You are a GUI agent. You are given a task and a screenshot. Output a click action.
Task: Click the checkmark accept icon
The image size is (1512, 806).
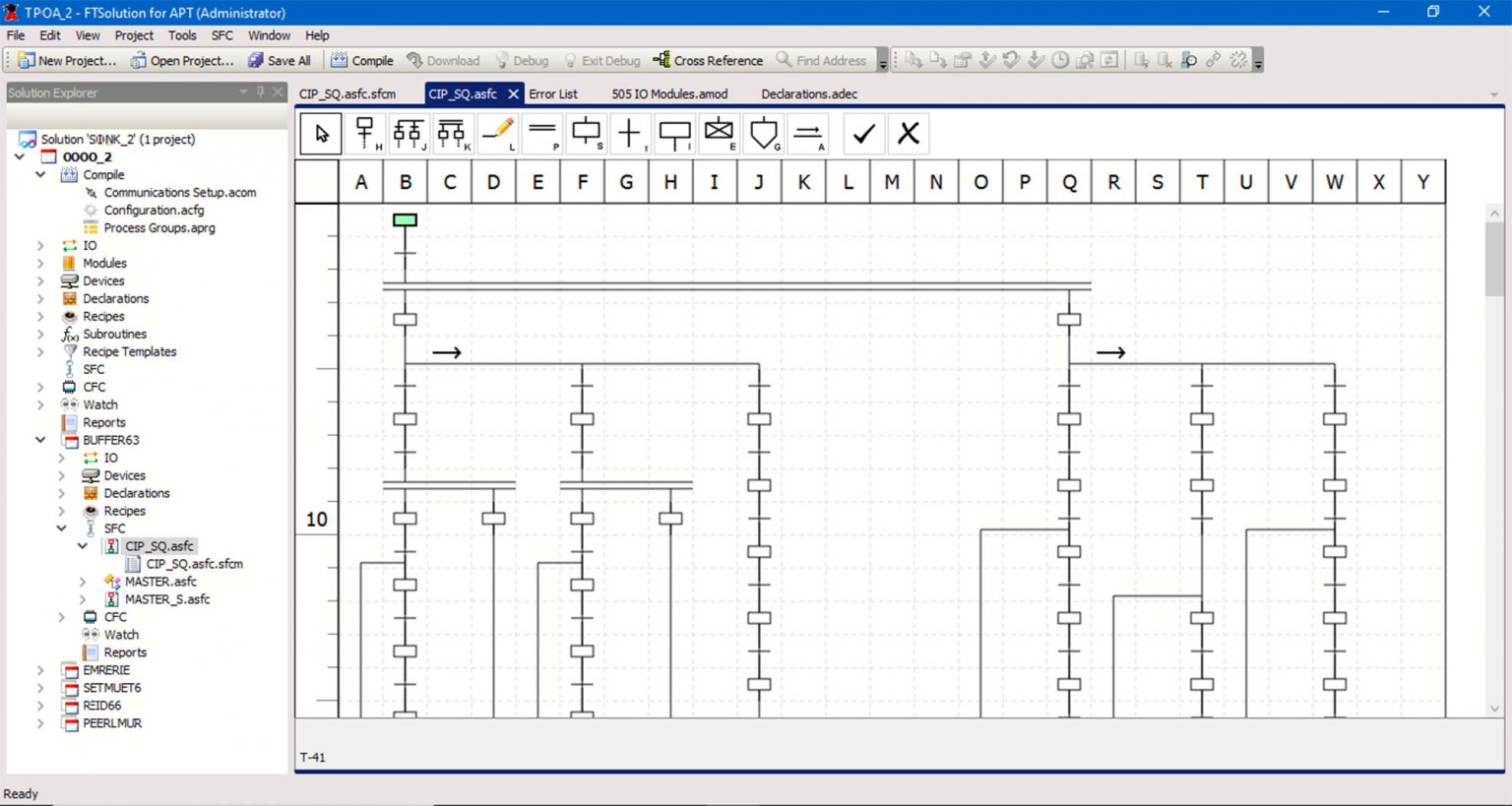(x=863, y=134)
